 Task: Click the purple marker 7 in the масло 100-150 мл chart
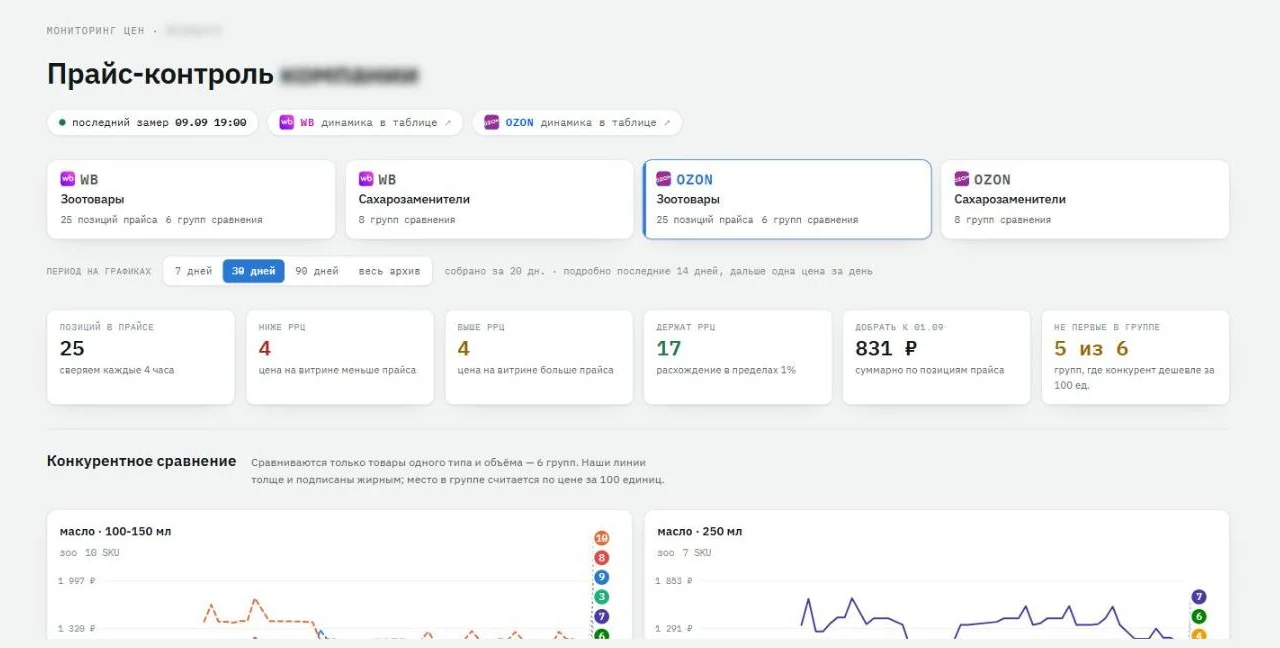tap(602, 617)
